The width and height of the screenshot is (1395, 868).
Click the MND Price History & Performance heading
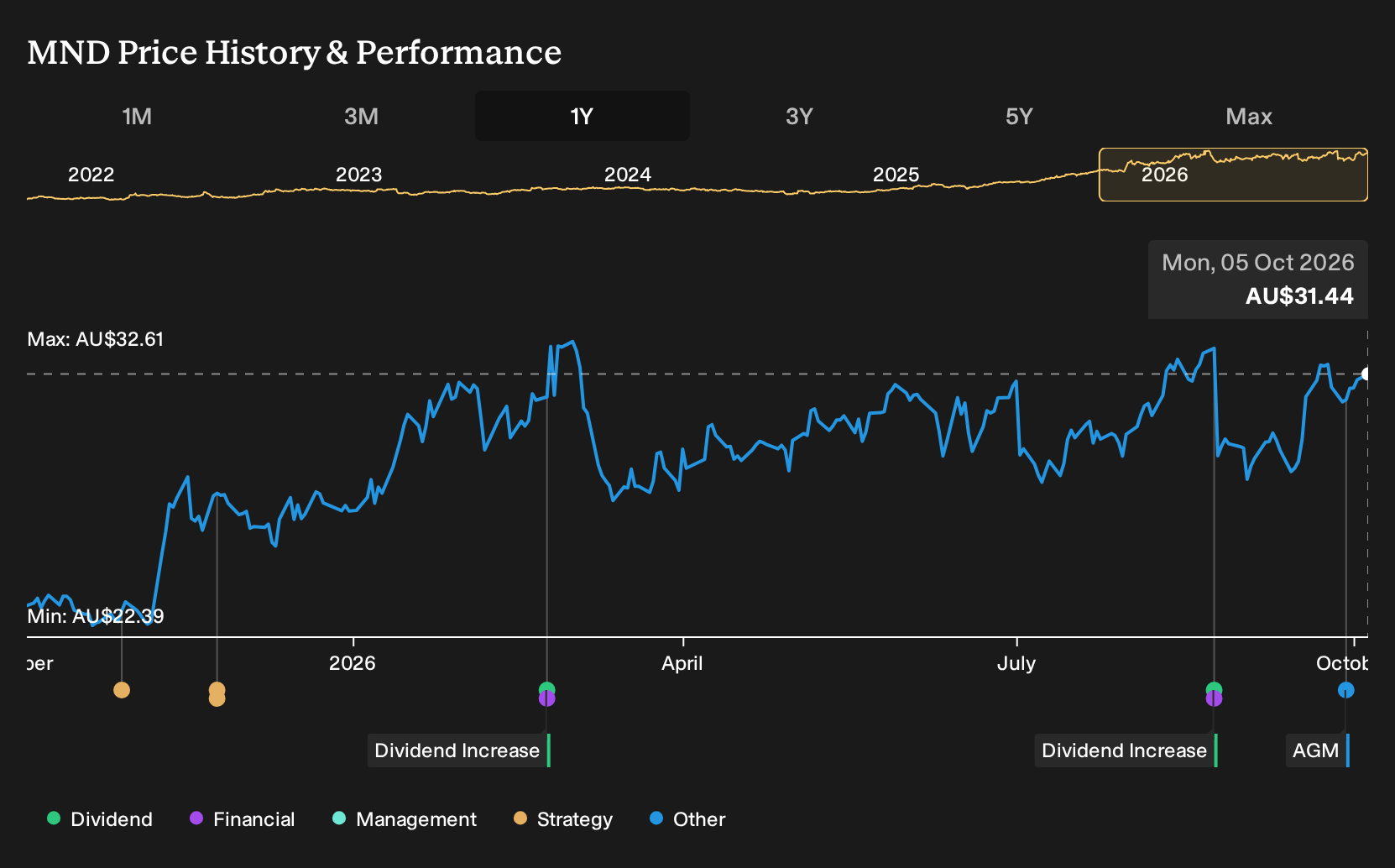(x=295, y=53)
